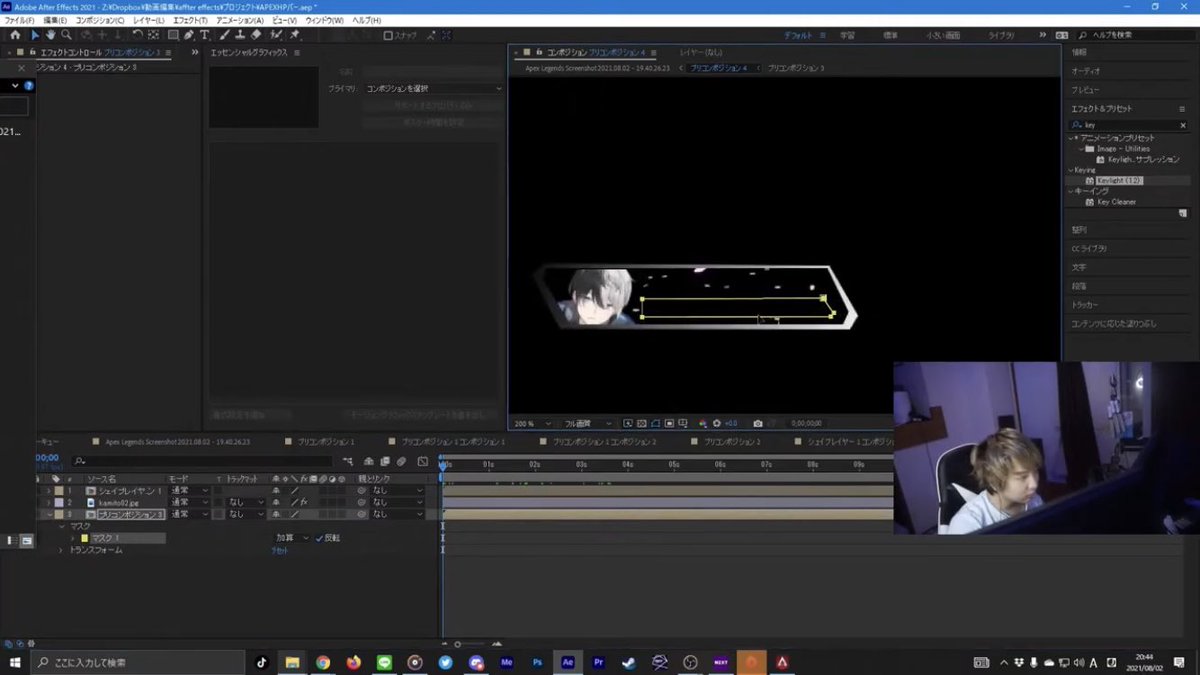1200x675 pixels.
Task: Open the 加算 mask mode dropdown
Action: 292,538
